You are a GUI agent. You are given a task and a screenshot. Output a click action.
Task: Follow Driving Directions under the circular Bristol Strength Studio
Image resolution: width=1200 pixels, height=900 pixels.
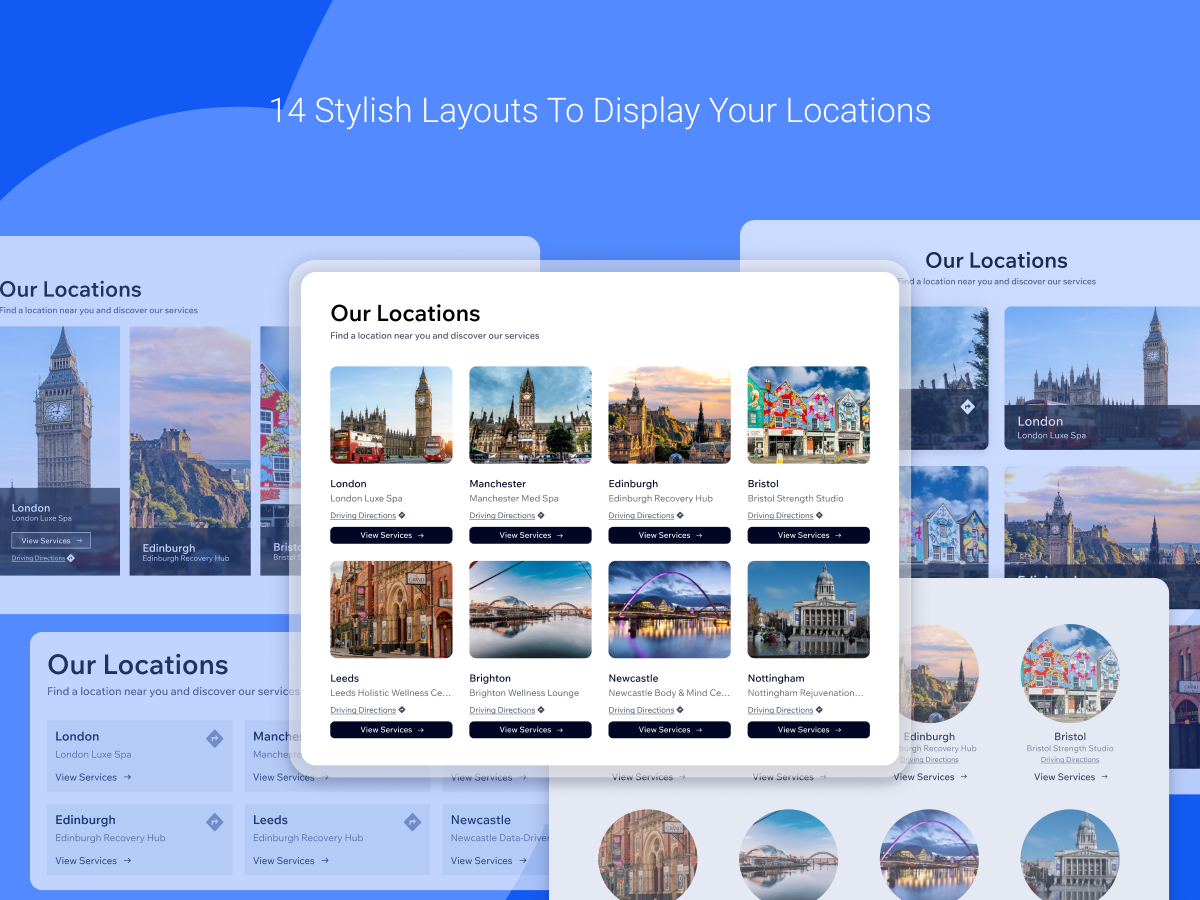pos(1069,760)
